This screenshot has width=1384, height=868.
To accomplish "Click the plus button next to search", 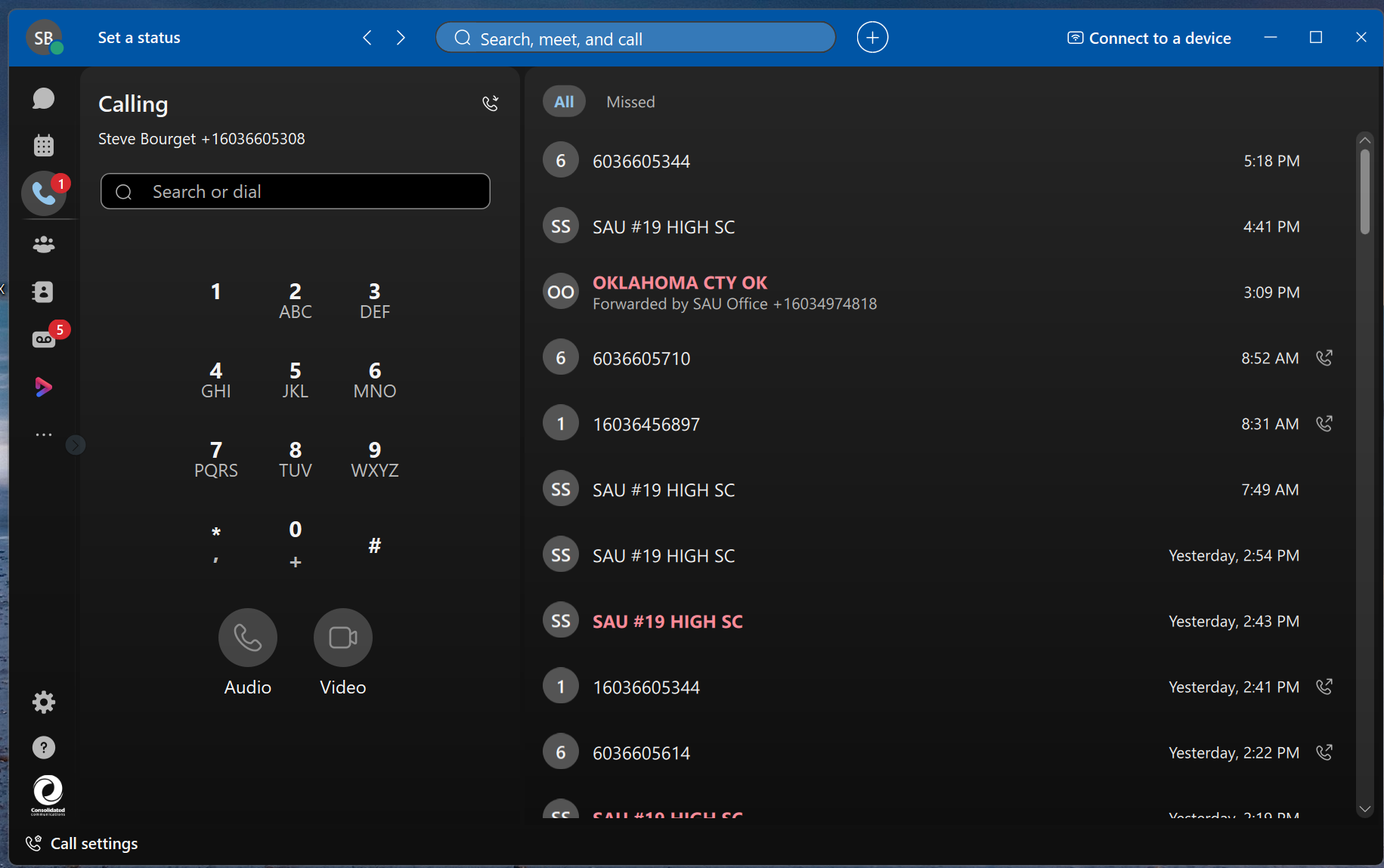I will [x=872, y=38].
